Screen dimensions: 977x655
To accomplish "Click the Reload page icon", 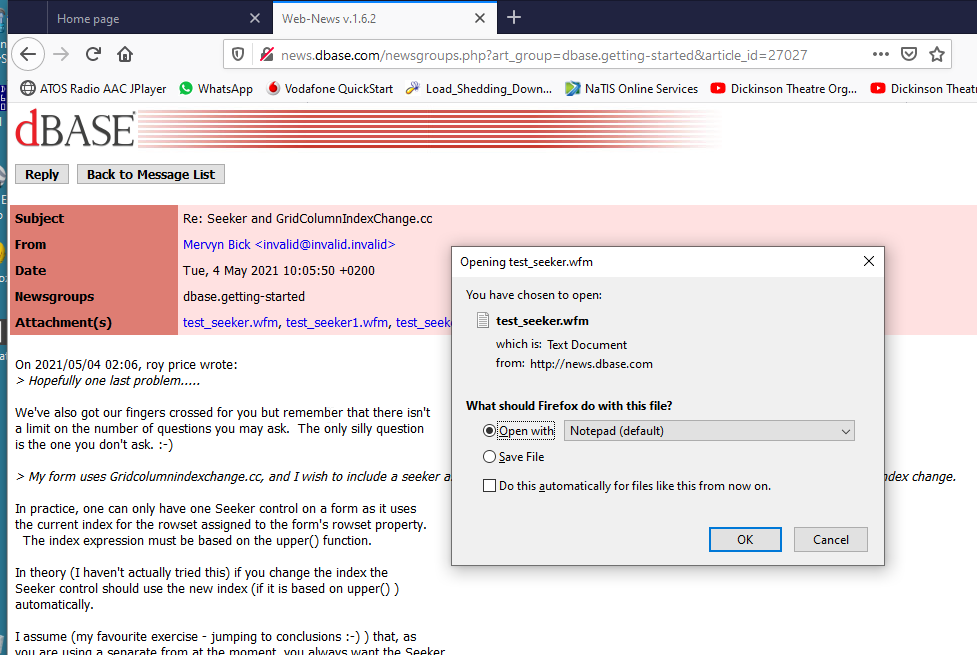I will click(93, 54).
